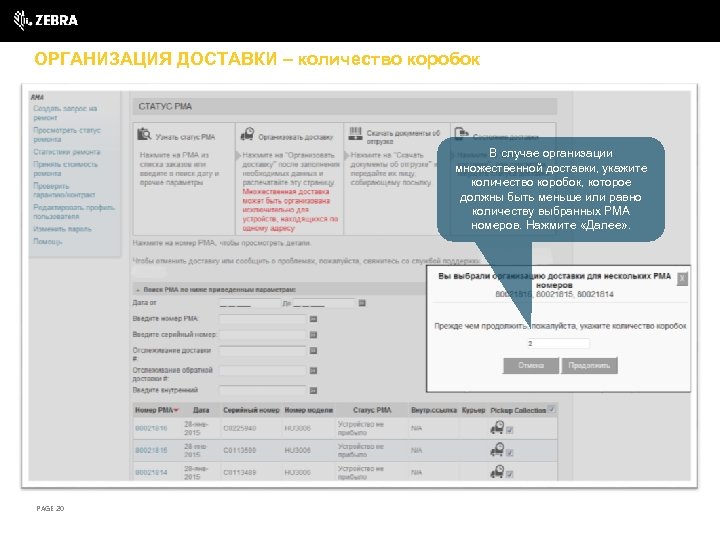Screen dimensions: 720x540
Task: Sort by the 'Номер РМА' column arrow
Action: (176, 410)
